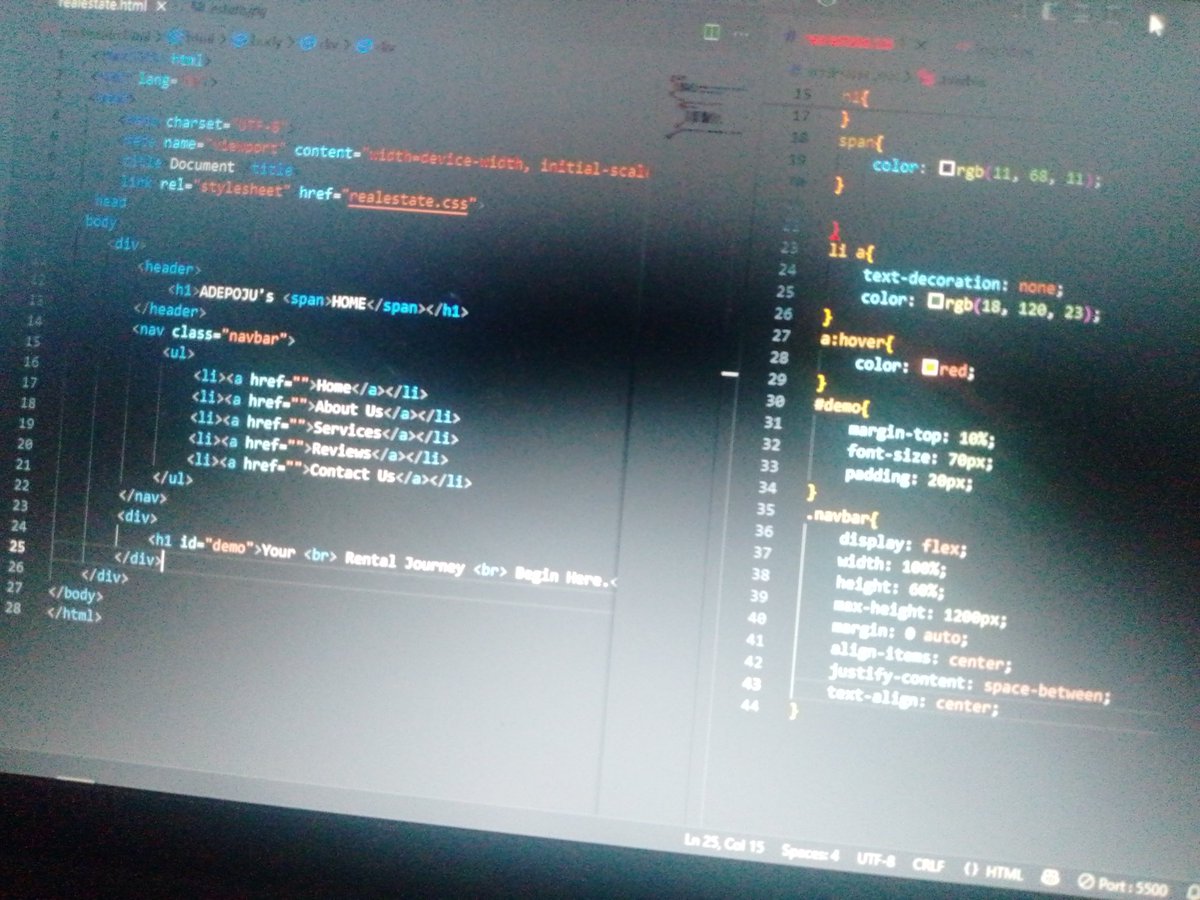The image size is (1200, 900).
Task: Click the h1 id="demo" line
Action: [382, 560]
